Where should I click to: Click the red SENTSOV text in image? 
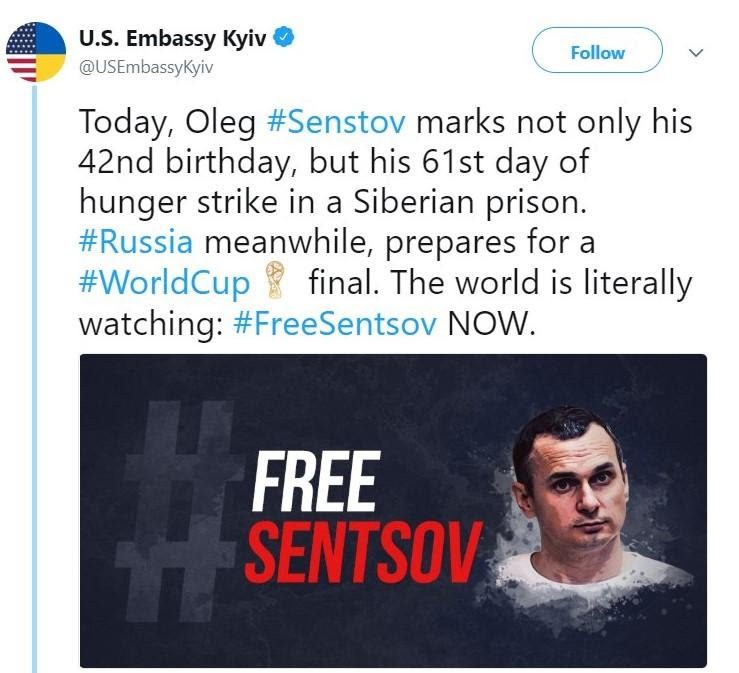pos(363,551)
